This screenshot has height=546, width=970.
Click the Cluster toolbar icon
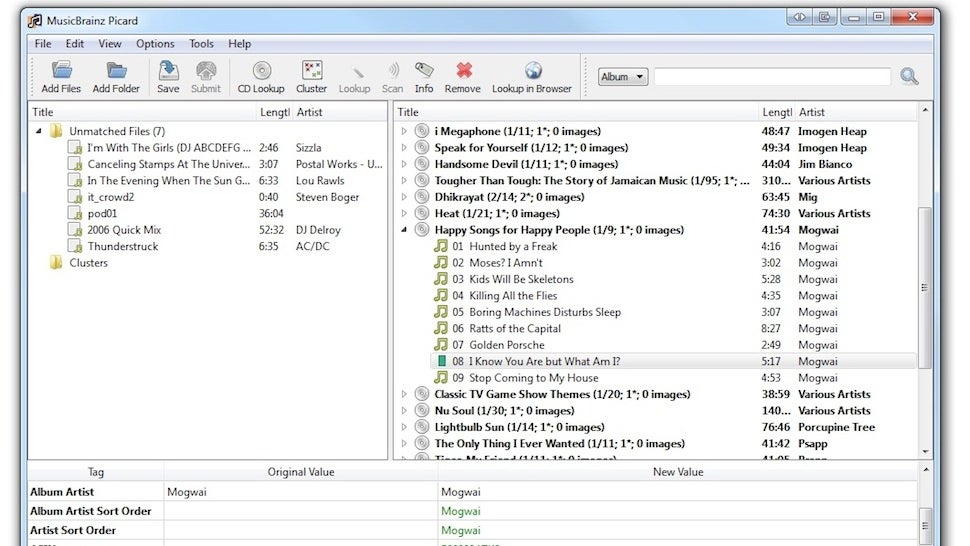pos(312,70)
